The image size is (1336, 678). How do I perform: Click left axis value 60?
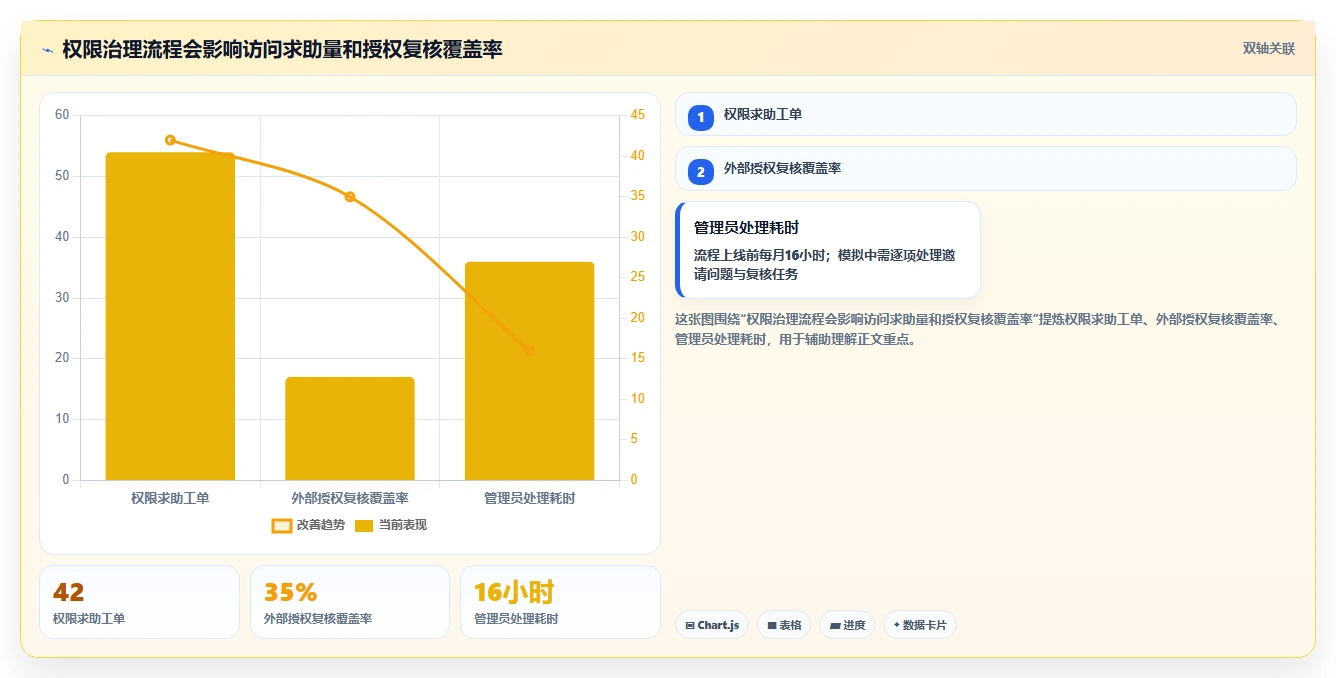62,115
